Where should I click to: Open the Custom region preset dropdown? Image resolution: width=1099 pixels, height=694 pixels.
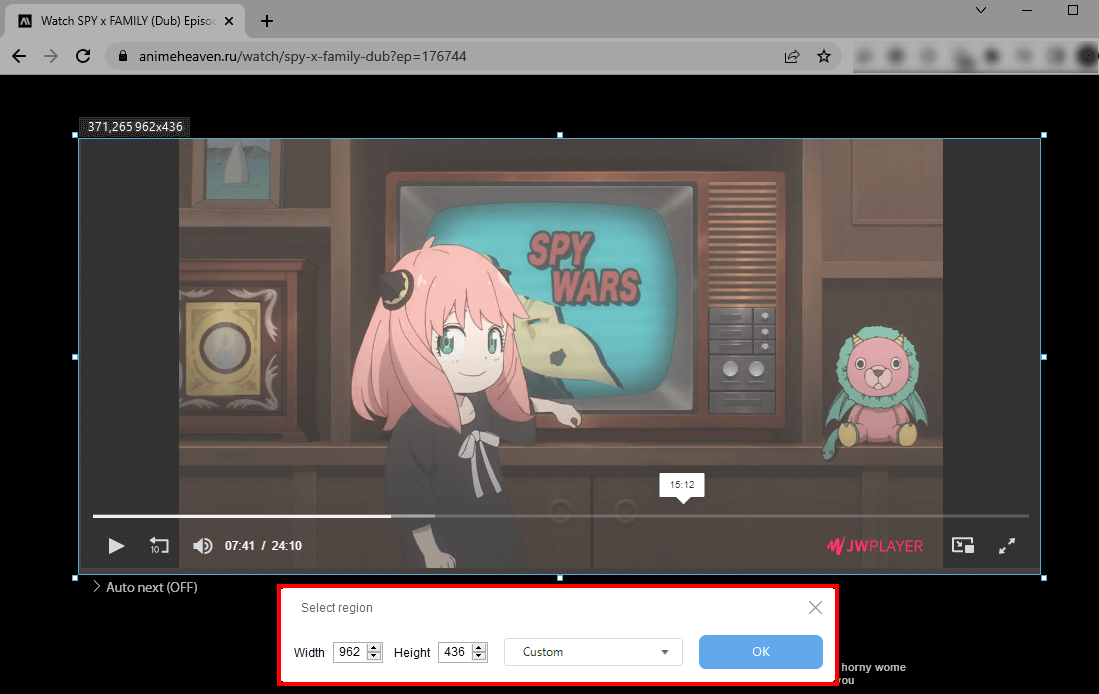point(593,652)
